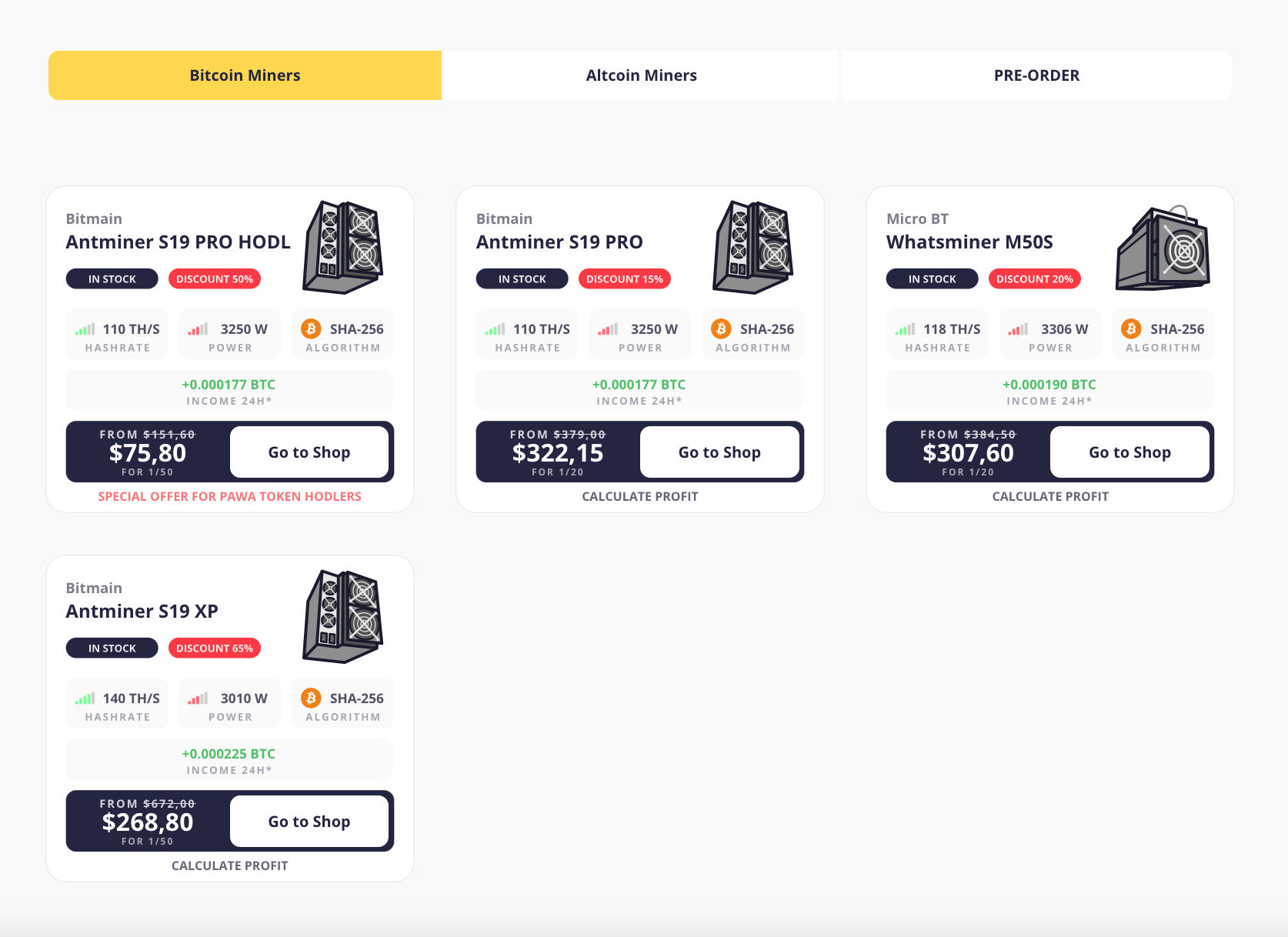Click the Bitcoin icon on Whatsminer M50S card
The height and width of the screenshot is (937, 1288).
pos(1131,329)
